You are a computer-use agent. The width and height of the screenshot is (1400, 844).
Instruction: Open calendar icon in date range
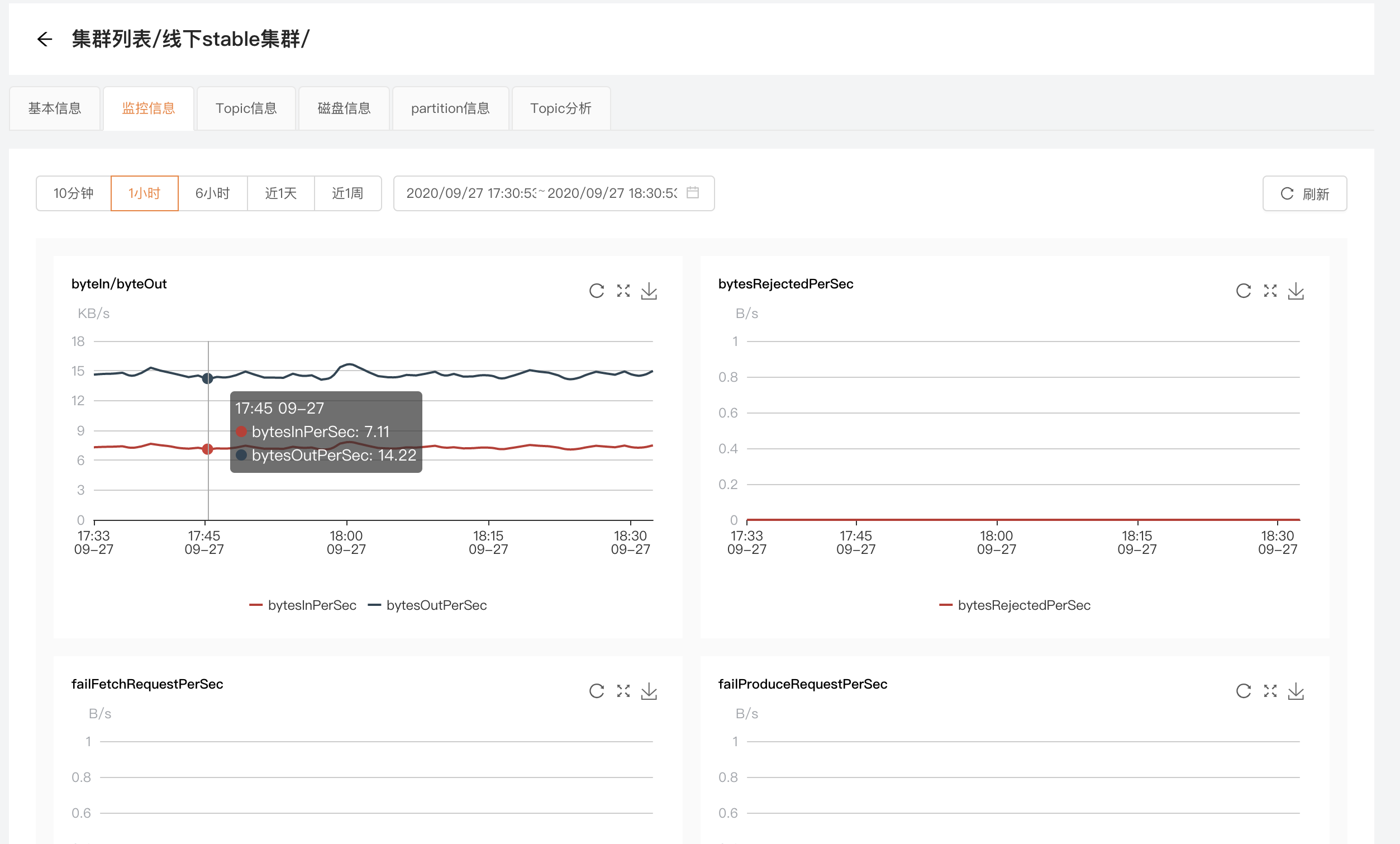693,193
